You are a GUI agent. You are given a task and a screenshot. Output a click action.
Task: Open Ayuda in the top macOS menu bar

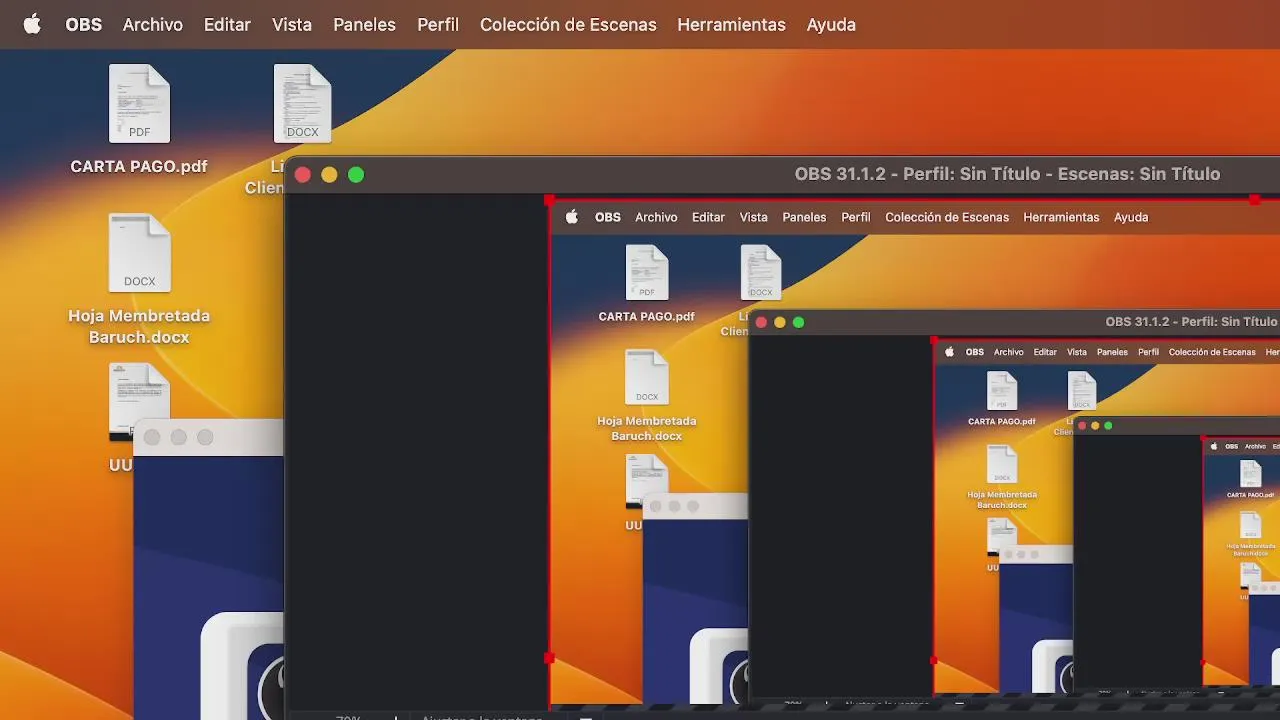(x=831, y=25)
